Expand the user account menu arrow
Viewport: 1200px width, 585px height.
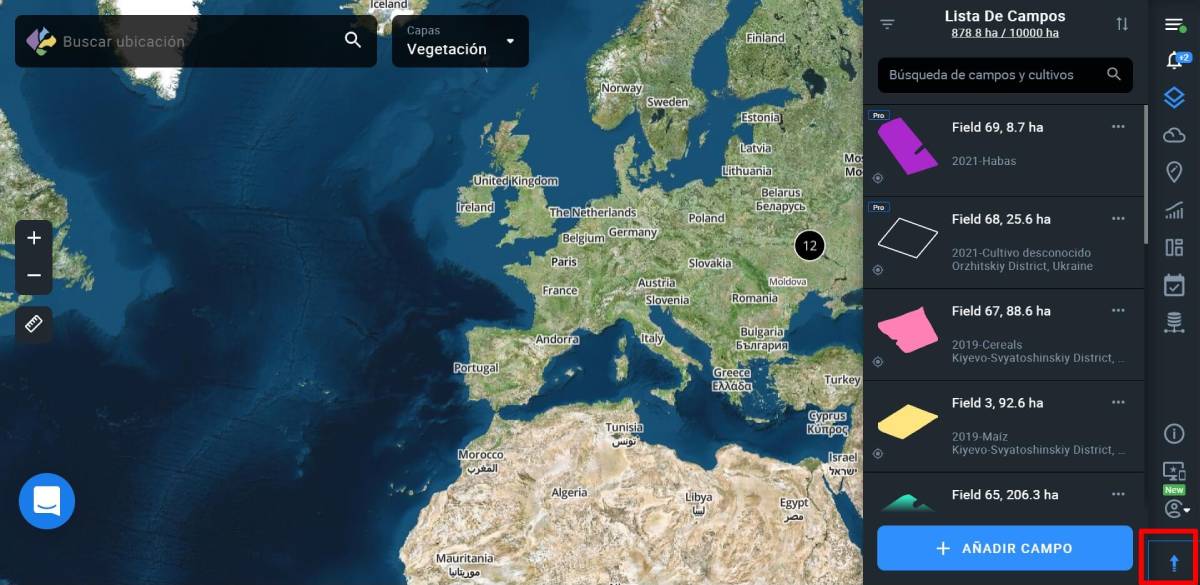(1187, 511)
